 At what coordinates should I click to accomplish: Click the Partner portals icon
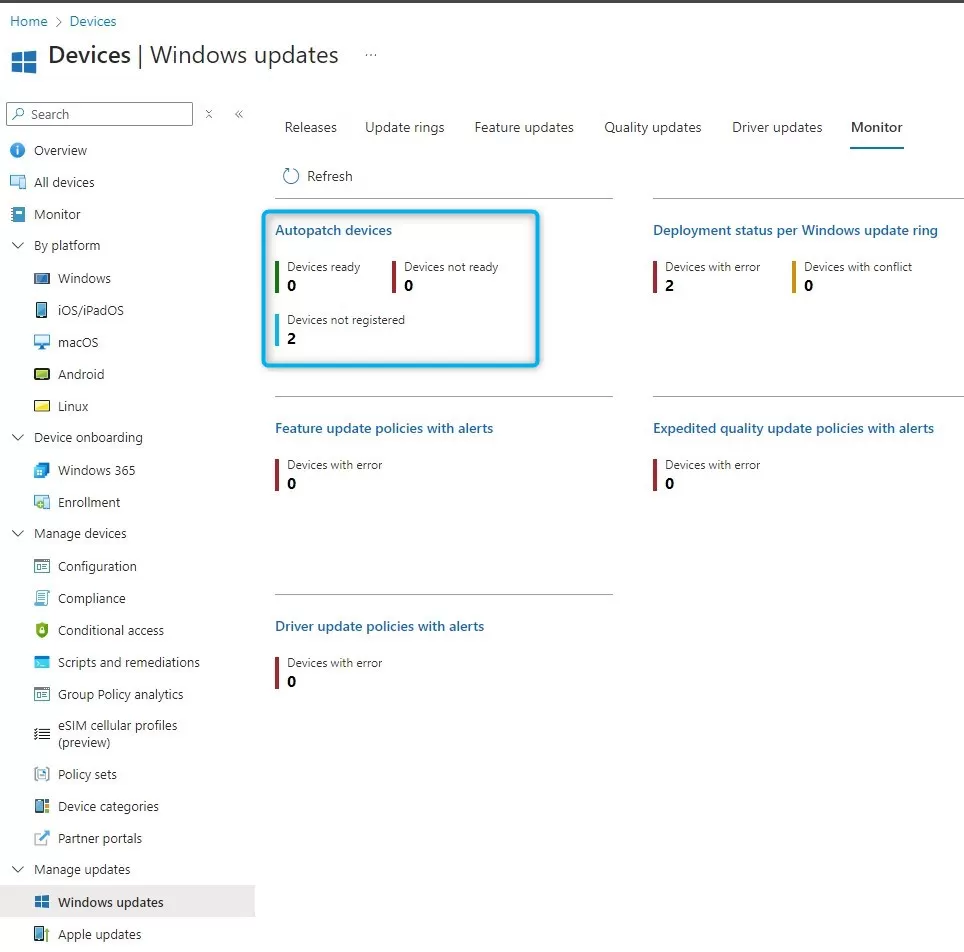point(42,838)
